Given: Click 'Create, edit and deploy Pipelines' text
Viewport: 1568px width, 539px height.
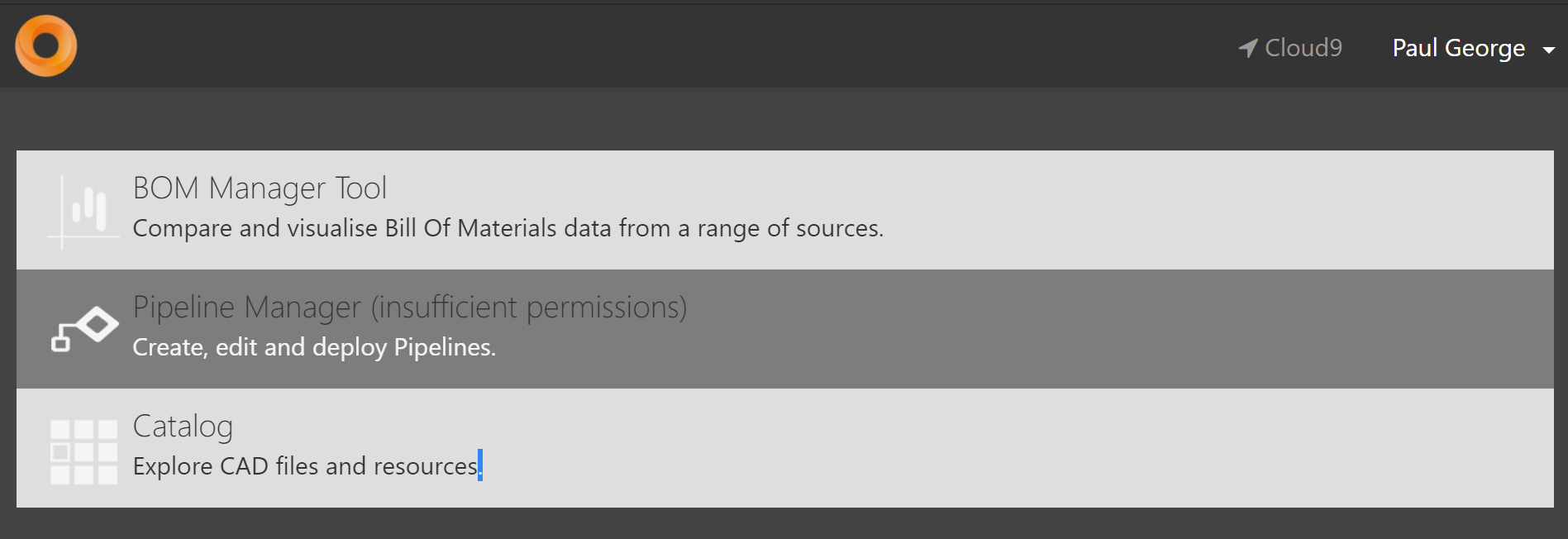Looking at the screenshot, I should pos(314,347).
